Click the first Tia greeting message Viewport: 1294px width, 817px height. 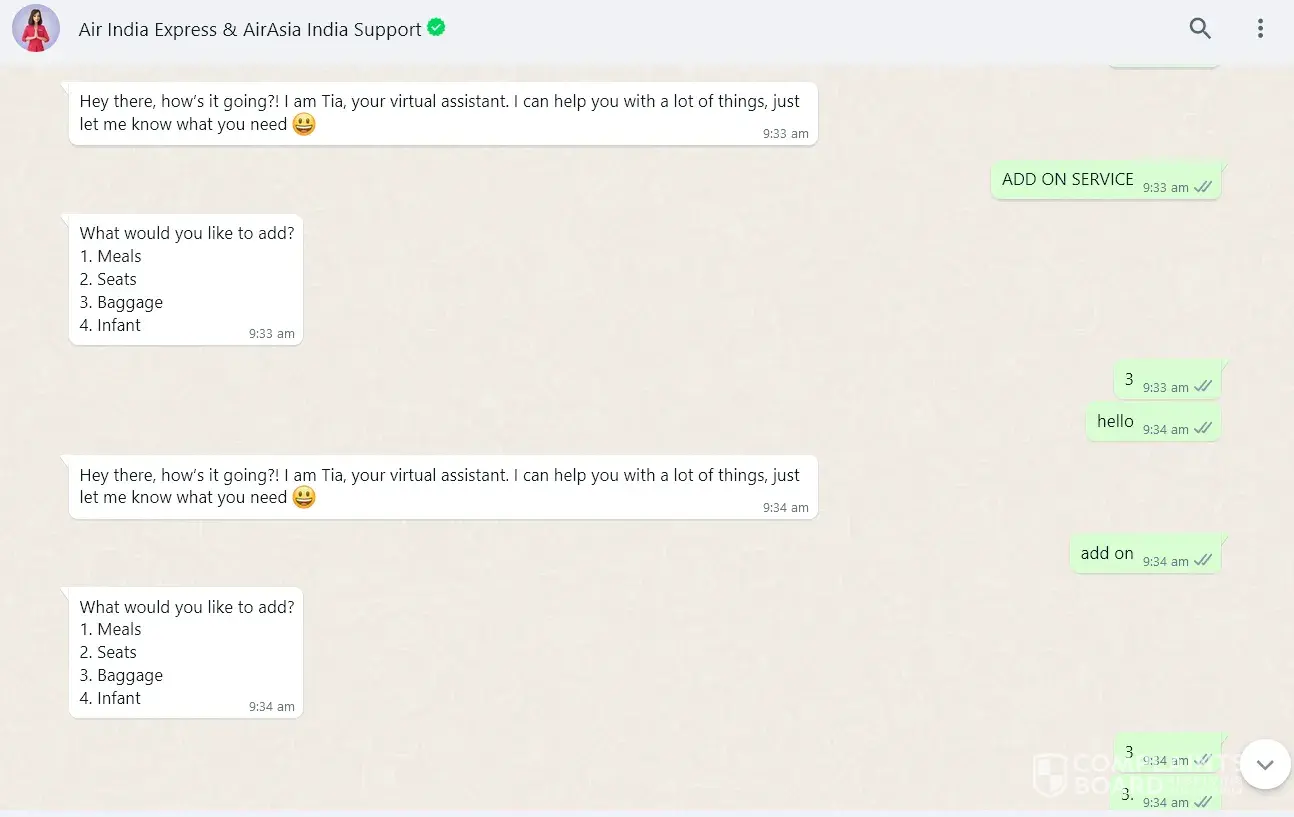tap(443, 113)
